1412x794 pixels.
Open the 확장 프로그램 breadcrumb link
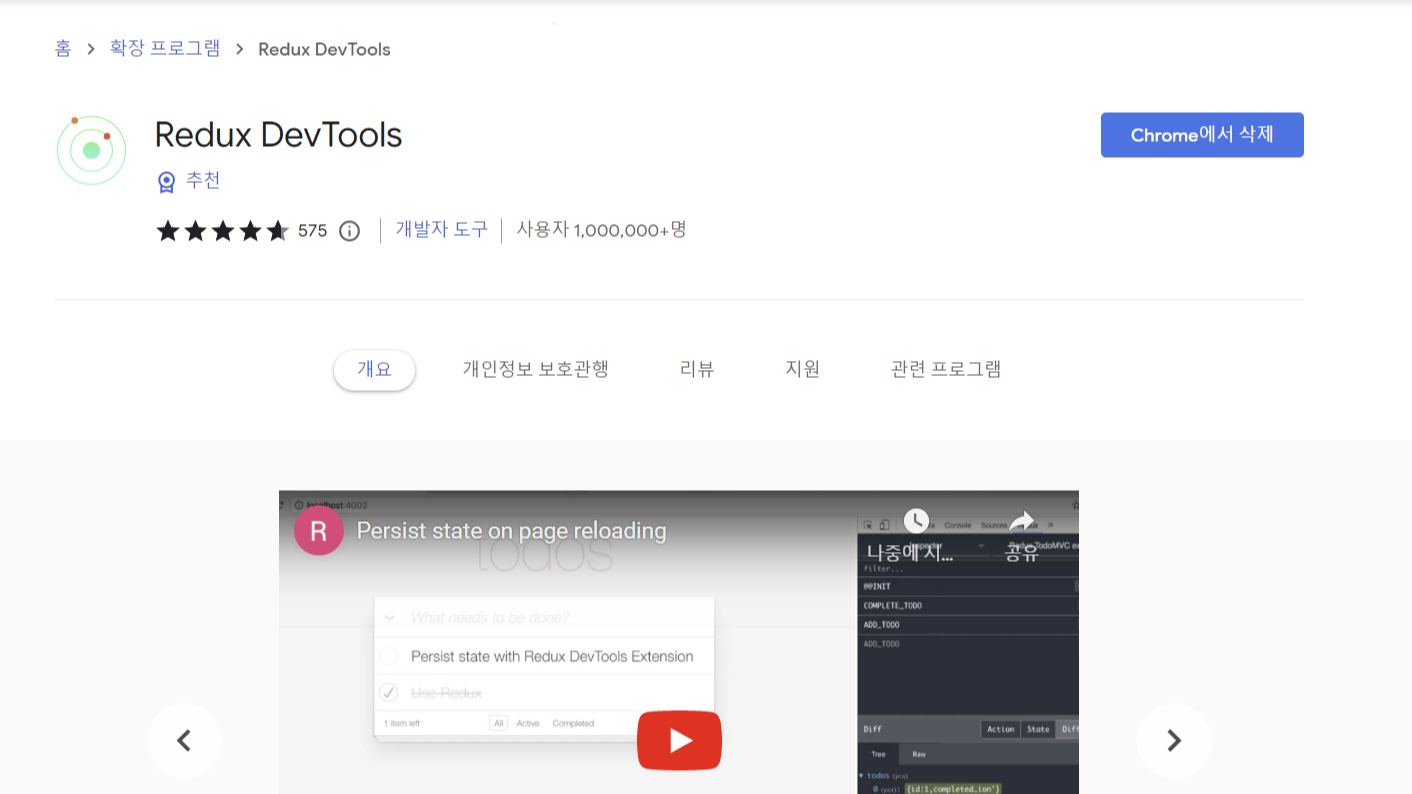point(165,49)
